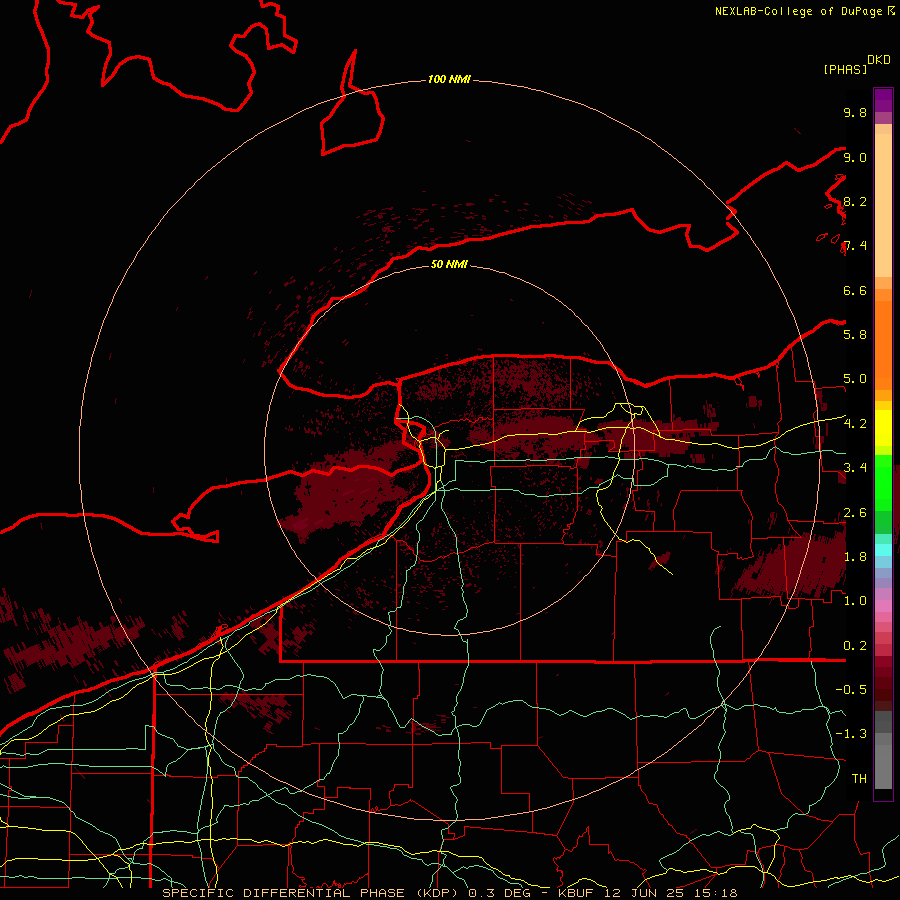Click the 15:18 timestamp text

tap(715, 893)
